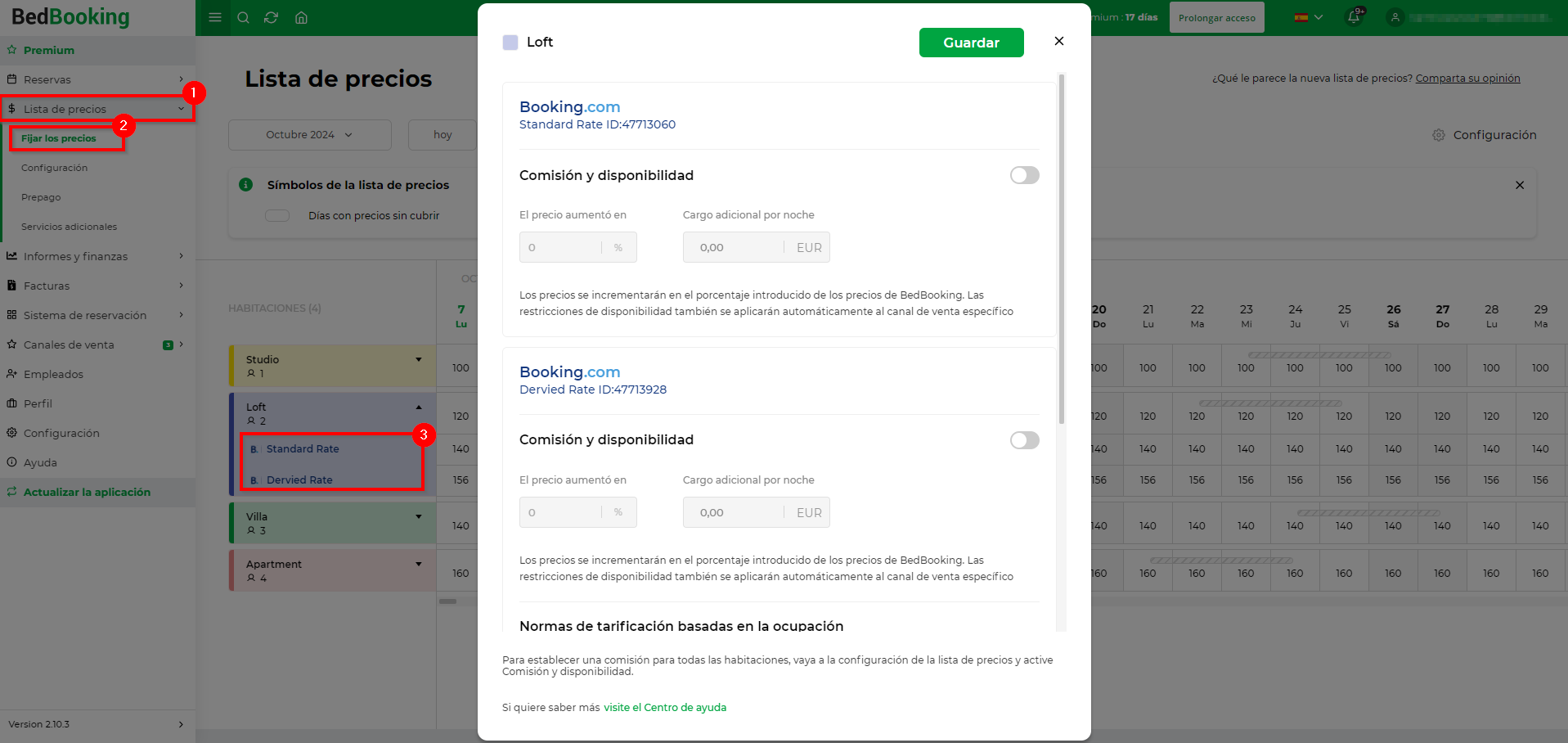Click the day 26 Sa column header
Viewport: 1568px width, 743px height.
[1393, 316]
